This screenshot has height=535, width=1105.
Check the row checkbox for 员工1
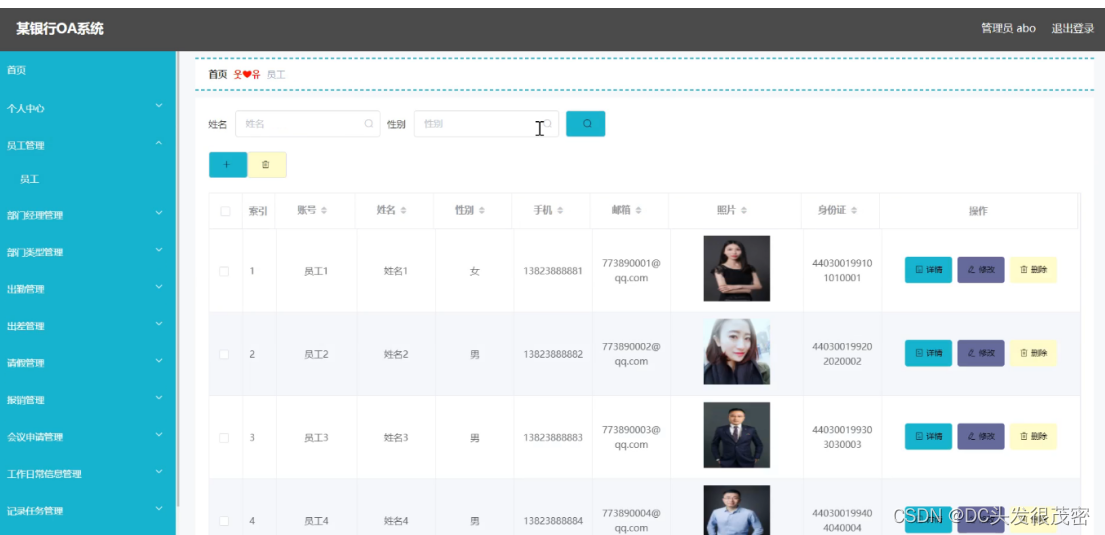tap(224, 271)
